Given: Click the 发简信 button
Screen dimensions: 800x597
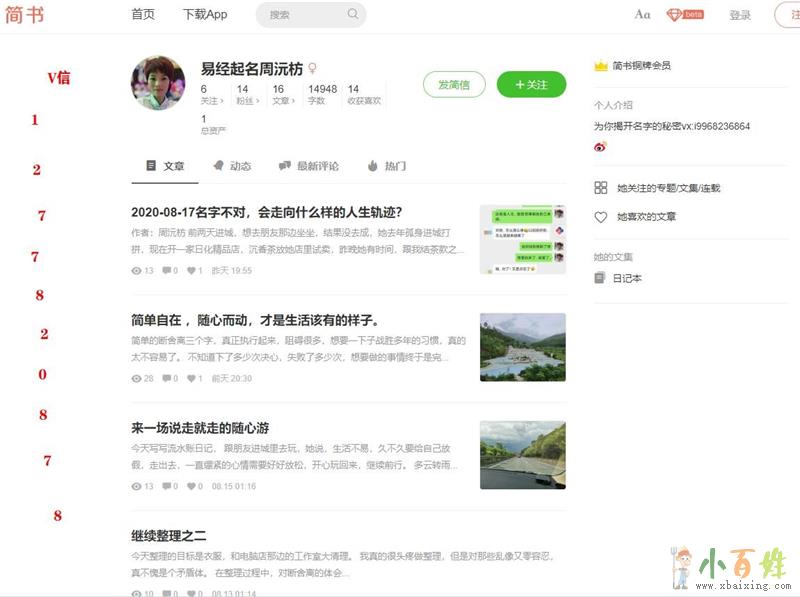Looking at the screenshot, I should 453,85.
